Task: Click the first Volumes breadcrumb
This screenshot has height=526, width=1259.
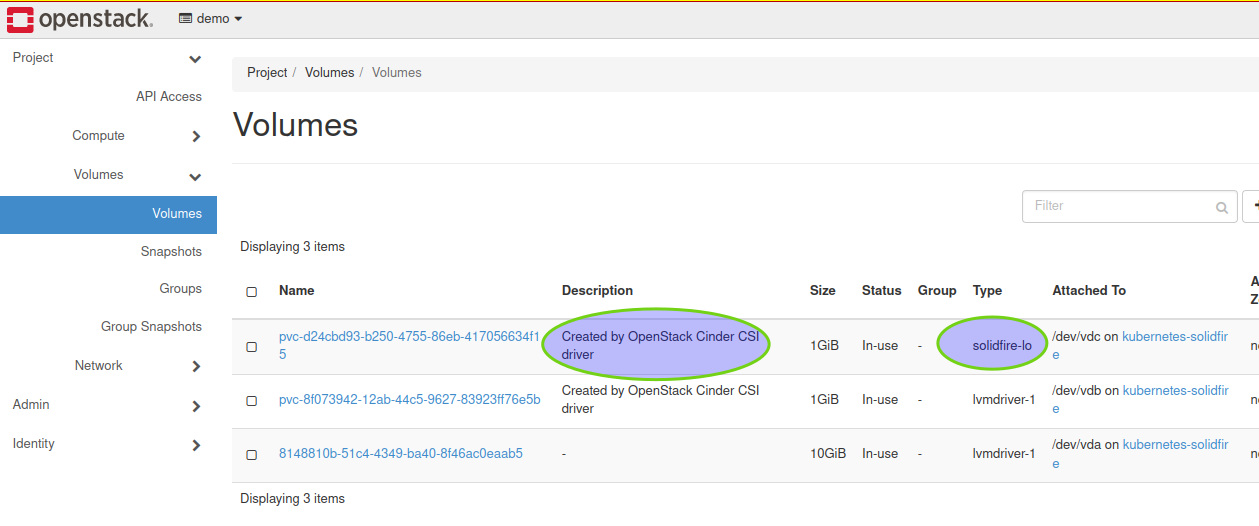Action: (x=329, y=73)
